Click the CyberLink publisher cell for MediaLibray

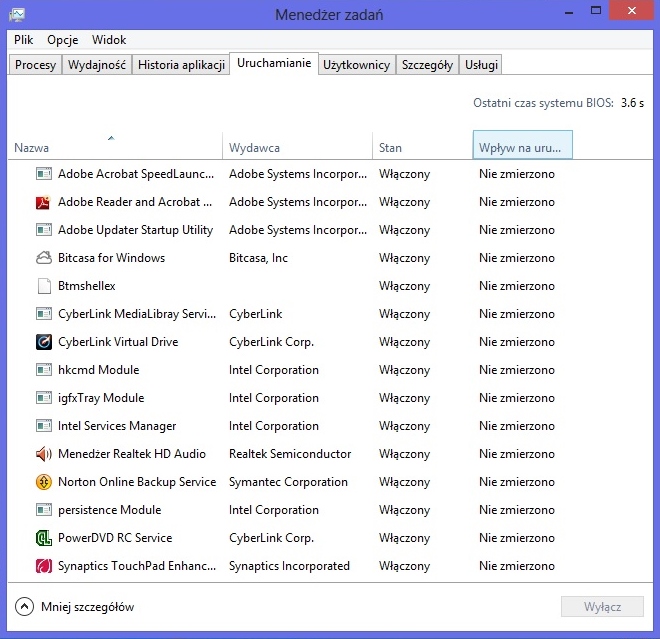tap(255, 314)
